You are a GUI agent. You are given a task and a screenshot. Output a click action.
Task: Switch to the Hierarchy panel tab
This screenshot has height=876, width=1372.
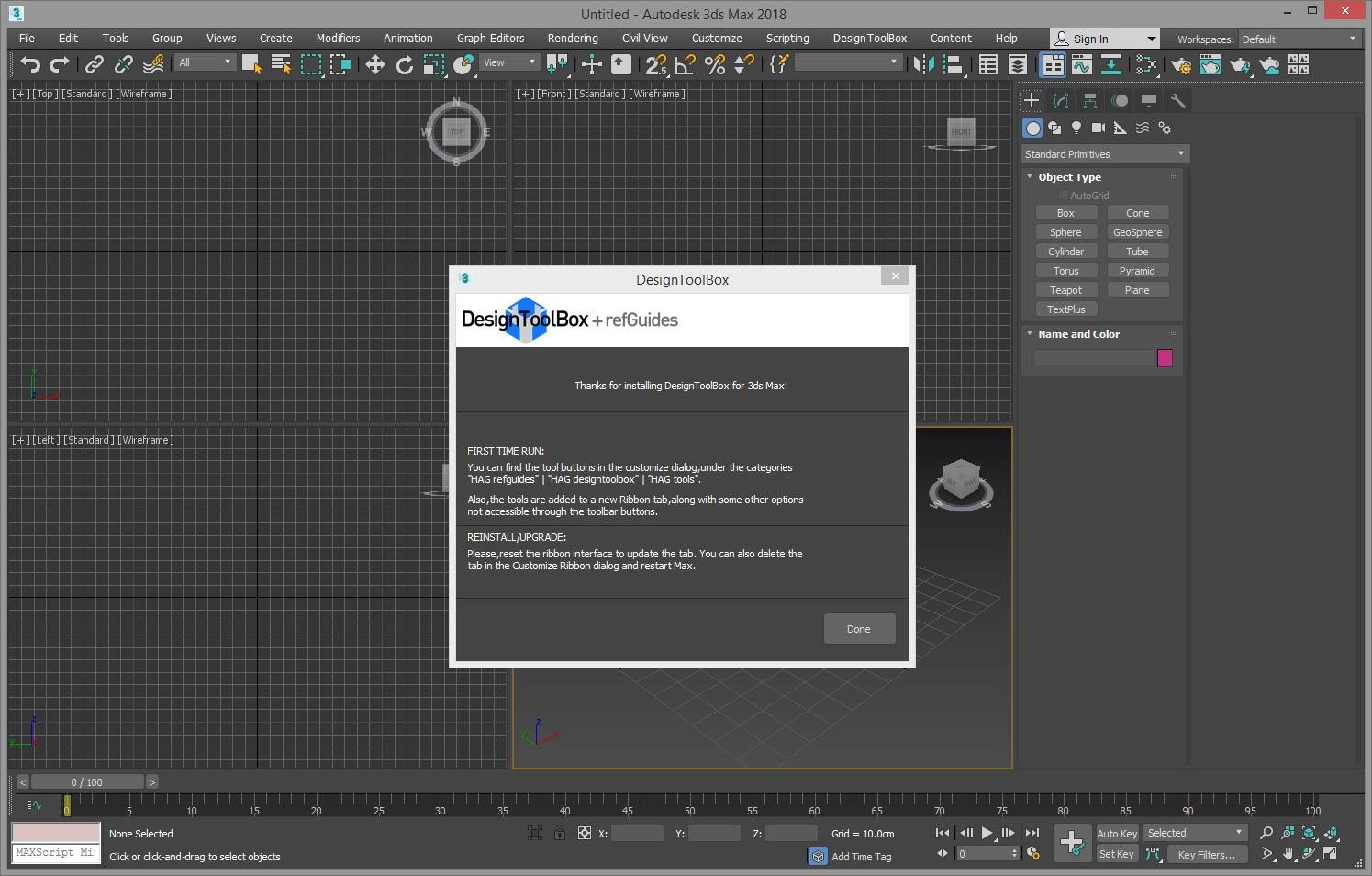pos(1090,101)
